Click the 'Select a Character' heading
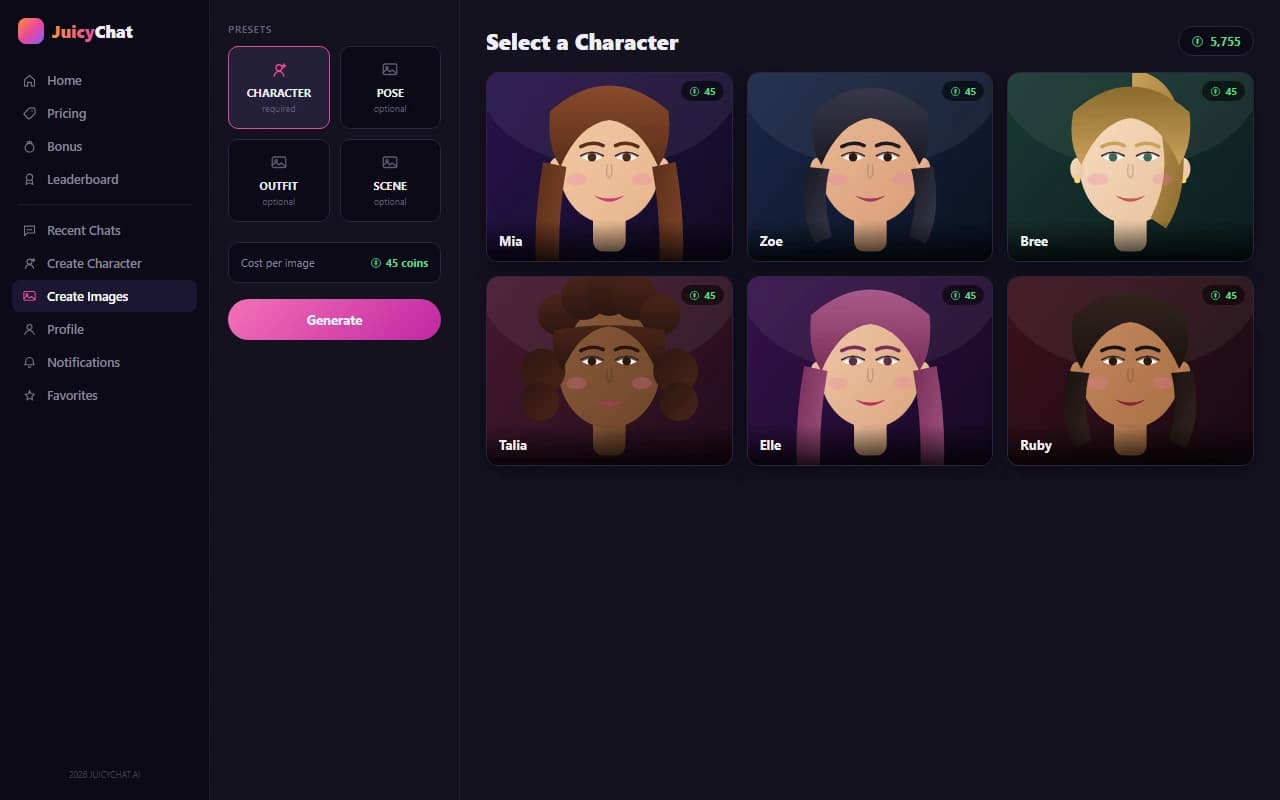The width and height of the screenshot is (1280, 800). (582, 42)
